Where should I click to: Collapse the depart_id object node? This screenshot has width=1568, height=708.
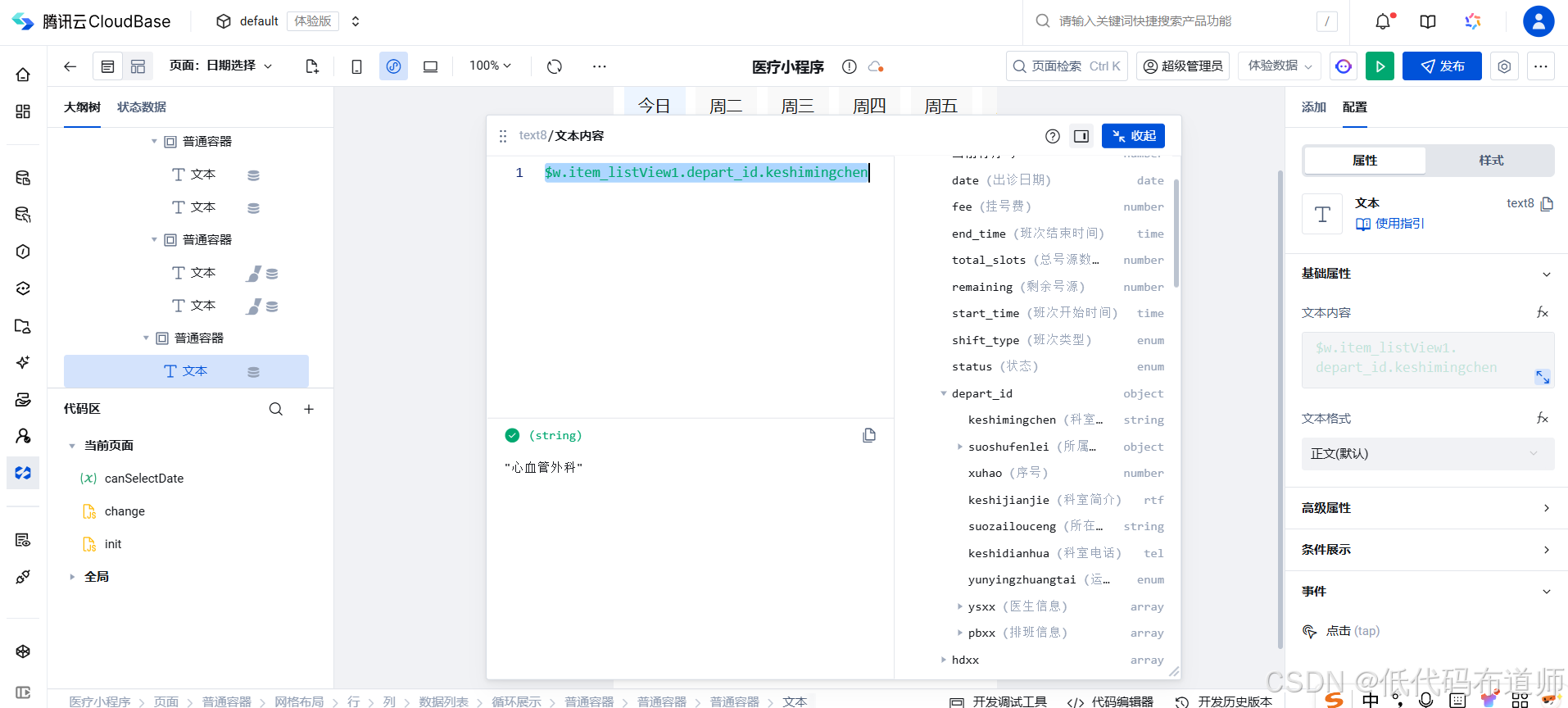coord(944,394)
